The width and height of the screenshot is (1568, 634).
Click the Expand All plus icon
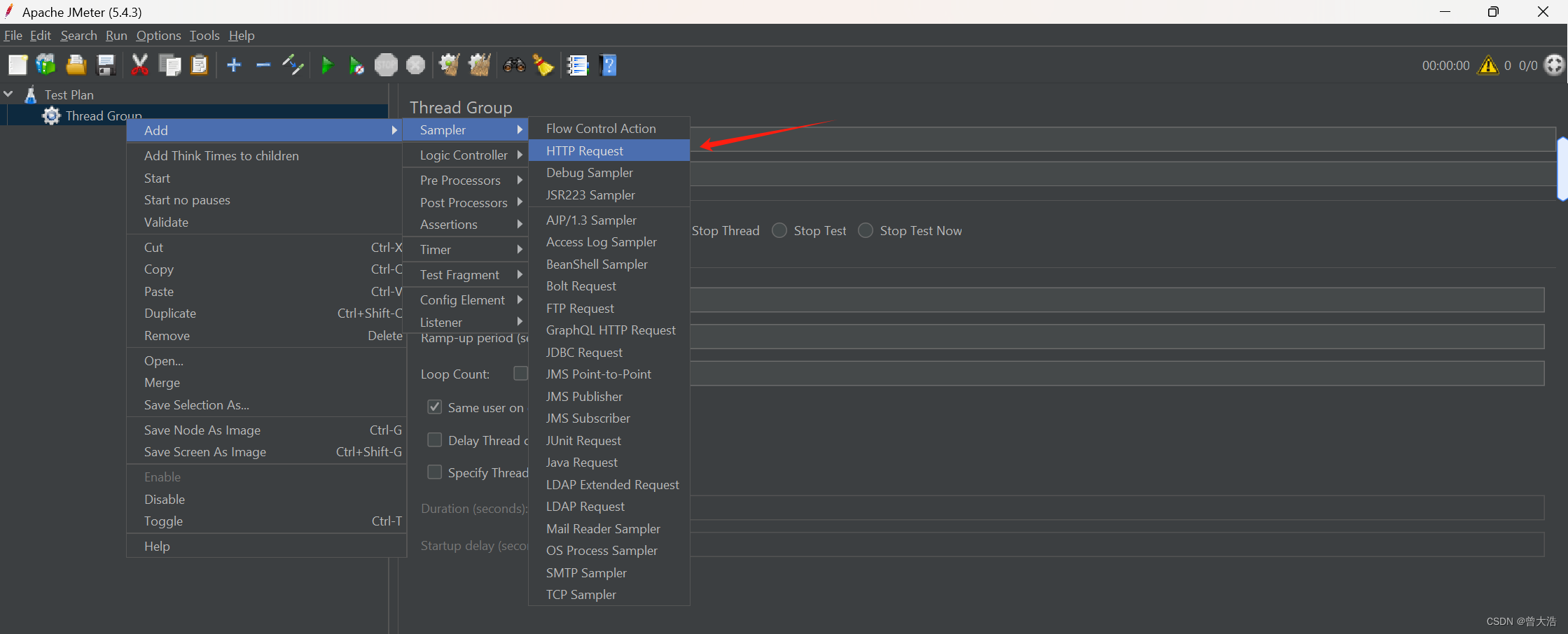click(x=234, y=65)
